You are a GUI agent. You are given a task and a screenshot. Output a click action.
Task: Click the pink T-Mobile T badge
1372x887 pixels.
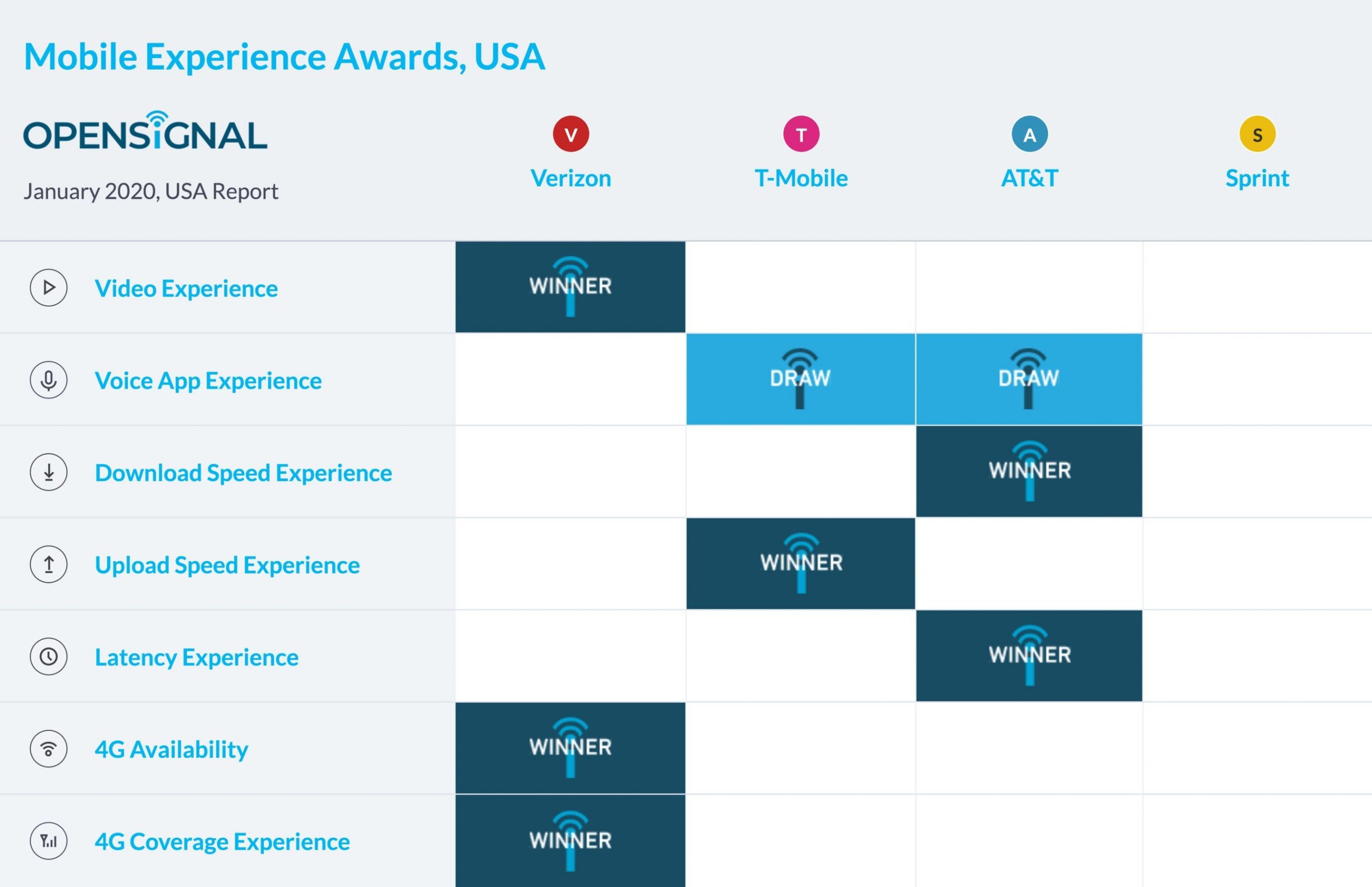tap(801, 133)
